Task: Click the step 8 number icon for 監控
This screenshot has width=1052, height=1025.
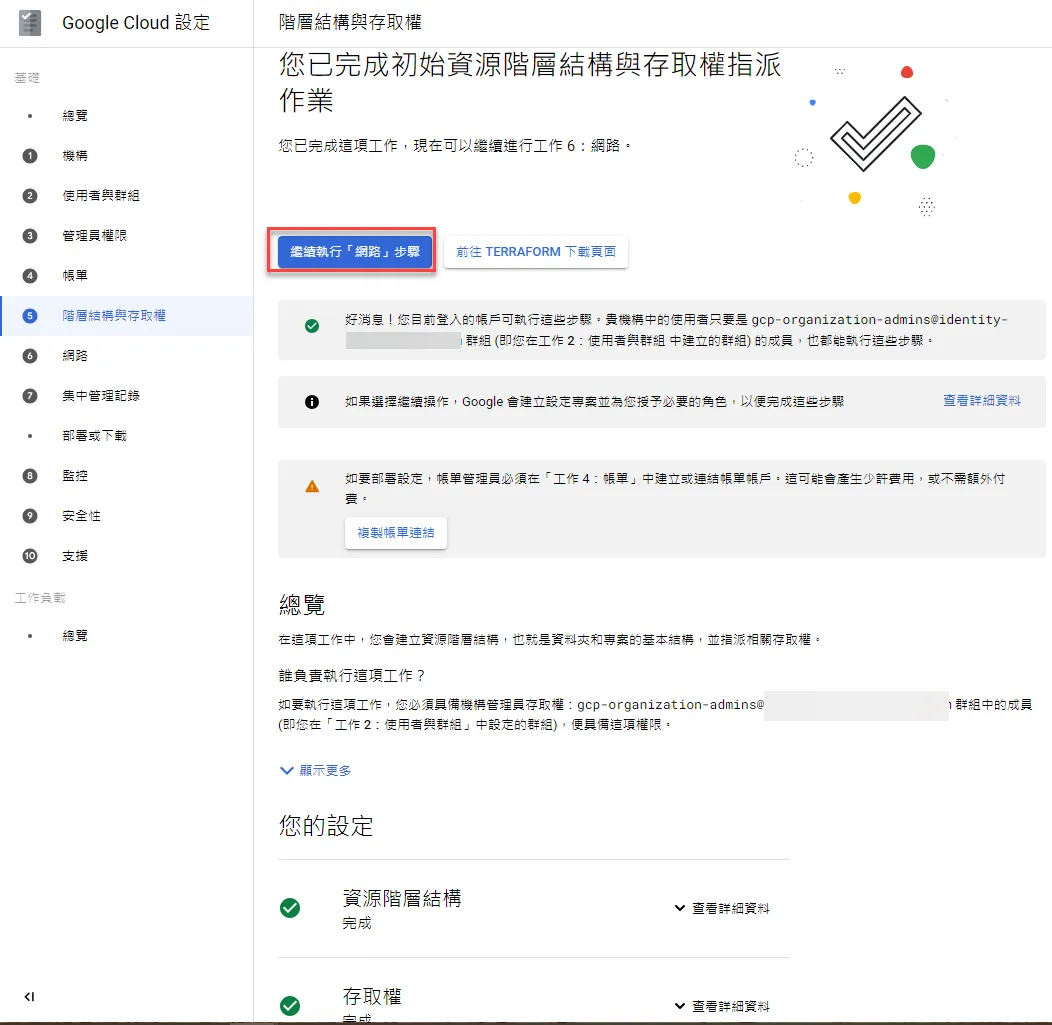Action: 30,476
